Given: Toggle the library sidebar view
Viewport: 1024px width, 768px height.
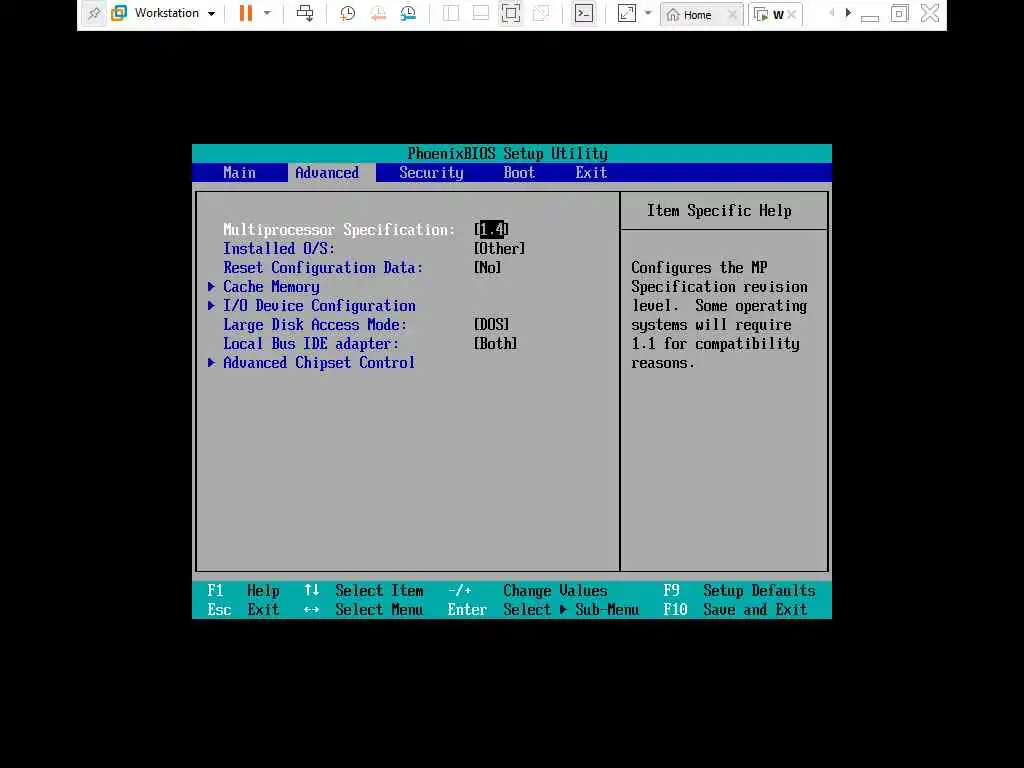Looking at the screenshot, I should [x=451, y=13].
